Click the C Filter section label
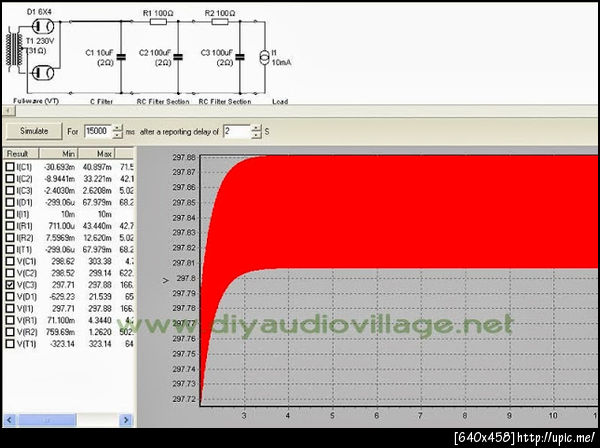600x448 pixels. point(101,101)
